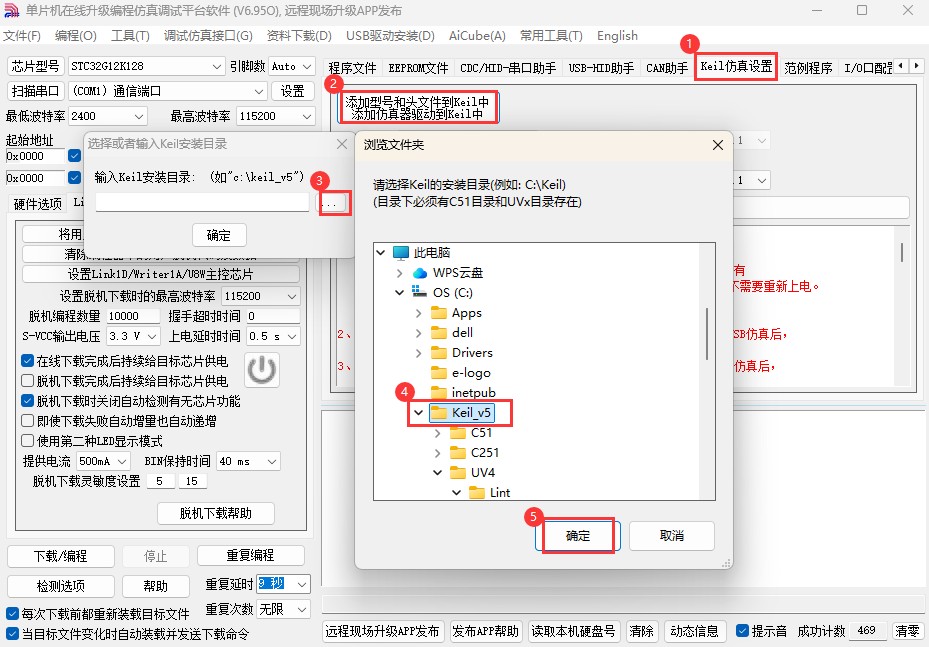Screen dimensions: 929x647
Task: Select the C251 folder icon
Action: click(458, 453)
